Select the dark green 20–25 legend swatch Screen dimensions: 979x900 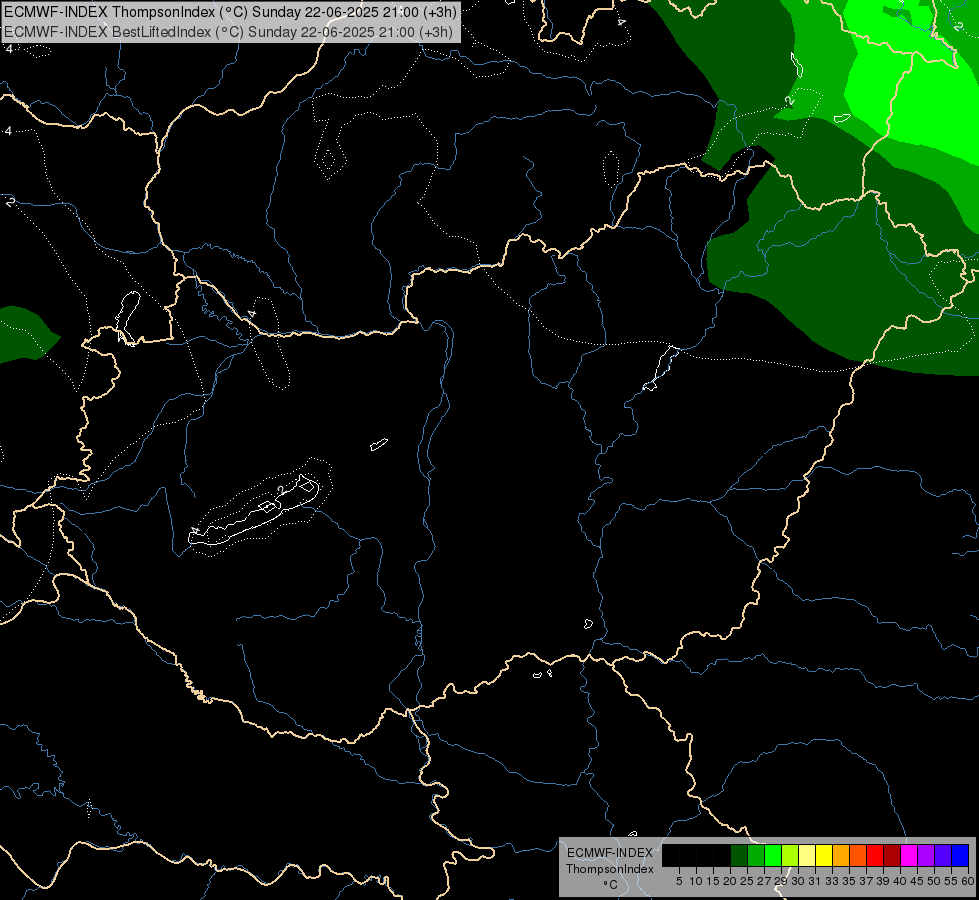[x=739, y=855]
